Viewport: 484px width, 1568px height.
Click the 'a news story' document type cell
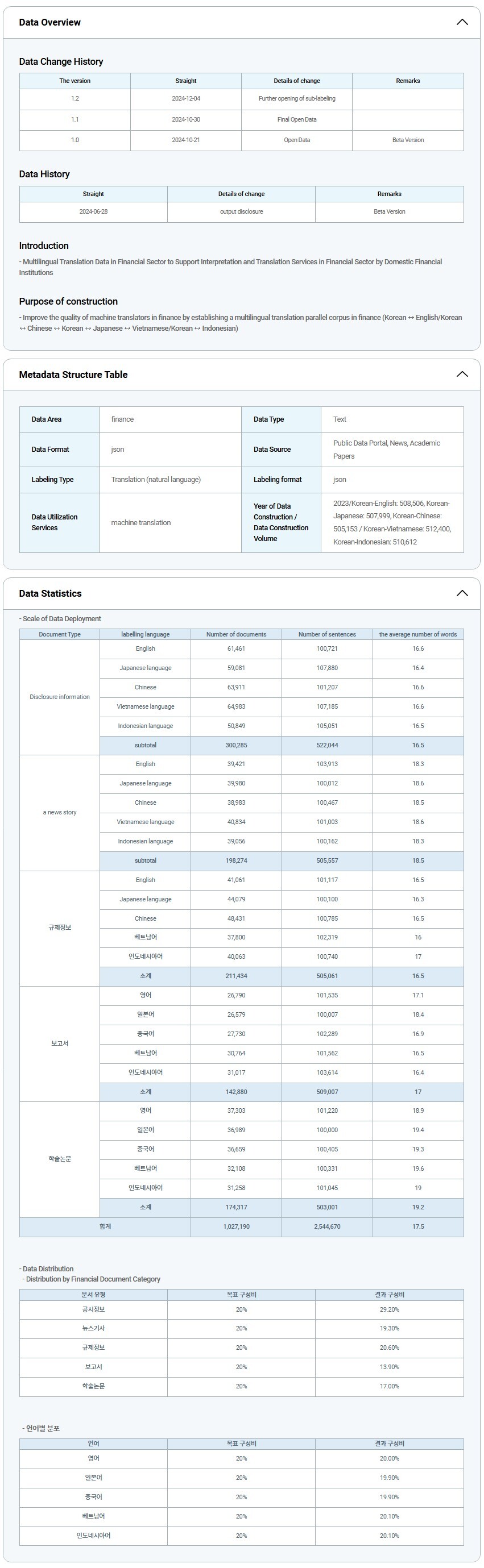(x=60, y=813)
